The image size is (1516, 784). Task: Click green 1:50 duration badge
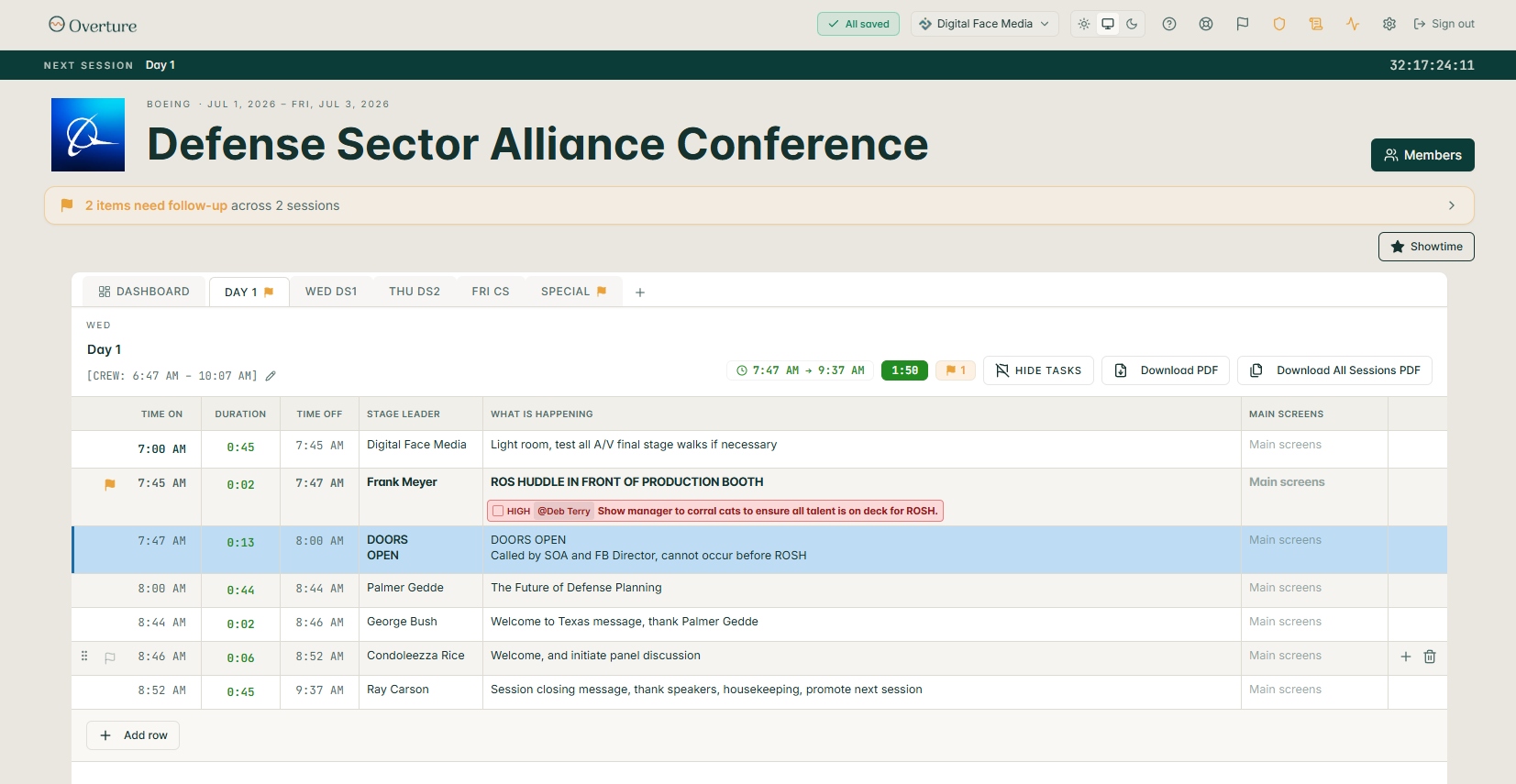point(904,370)
